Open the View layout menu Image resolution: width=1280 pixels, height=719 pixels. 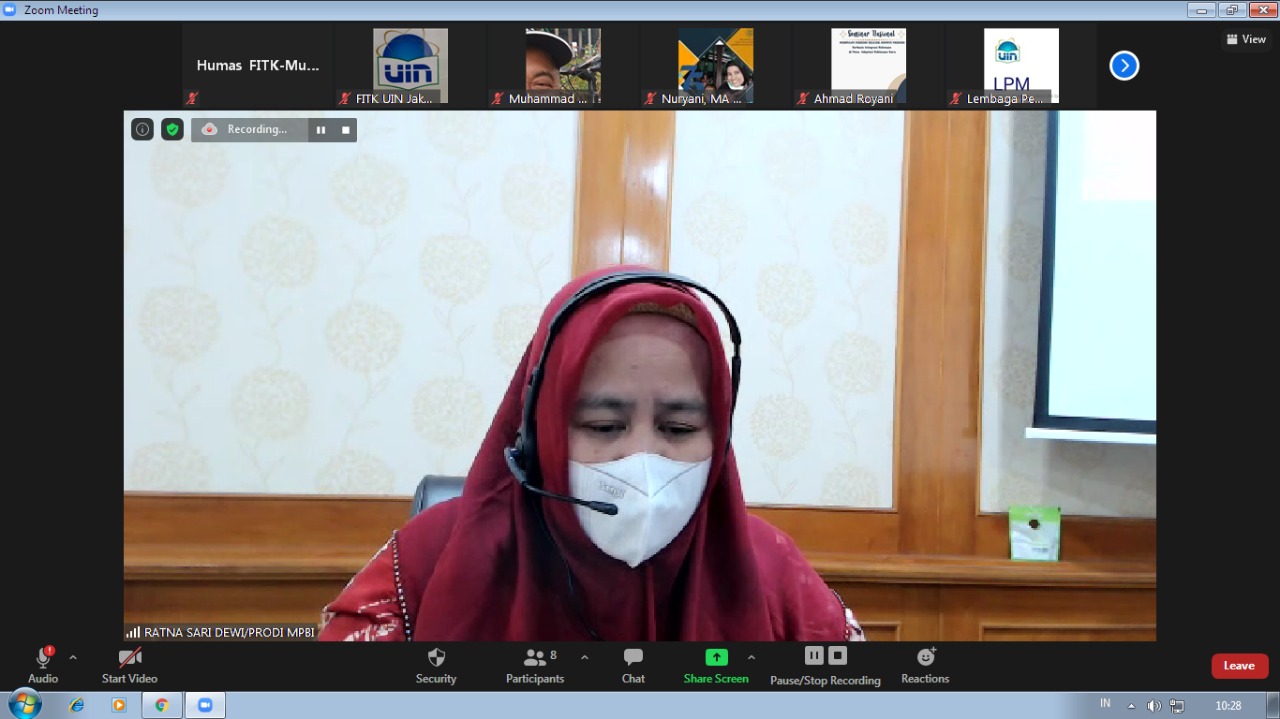click(1246, 39)
